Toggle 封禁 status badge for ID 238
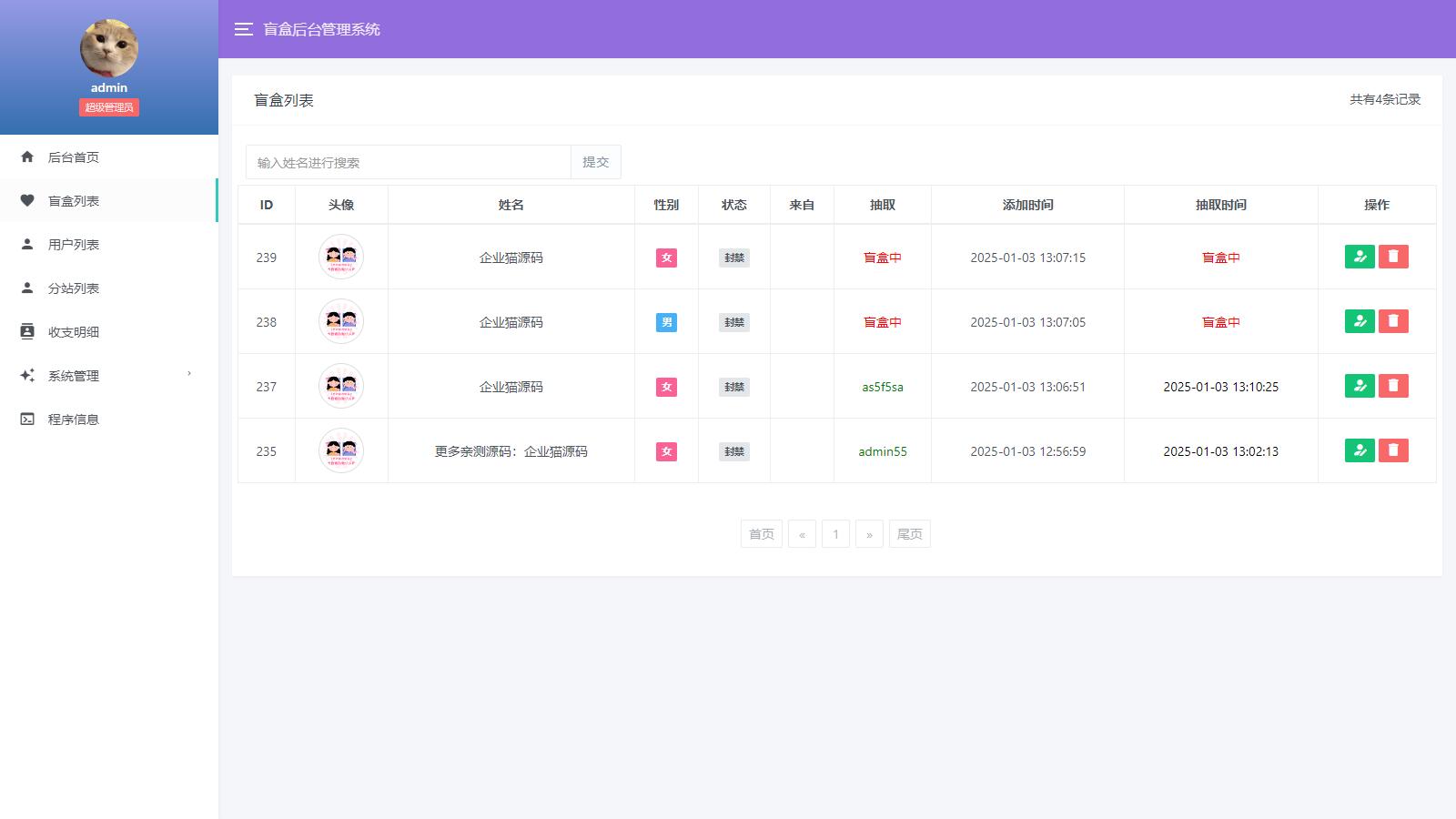The image size is (1456, 819). [x=733, y=322]
